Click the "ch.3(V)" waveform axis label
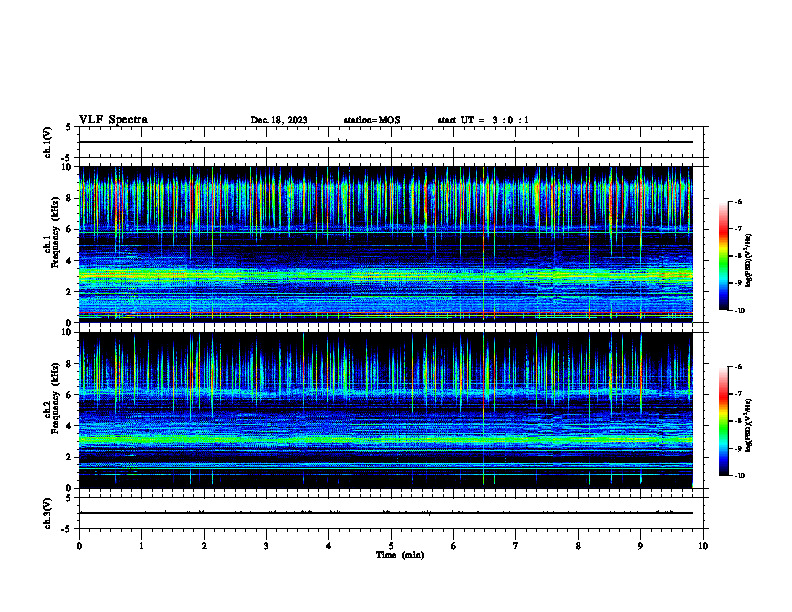 (x=48, y=513)
